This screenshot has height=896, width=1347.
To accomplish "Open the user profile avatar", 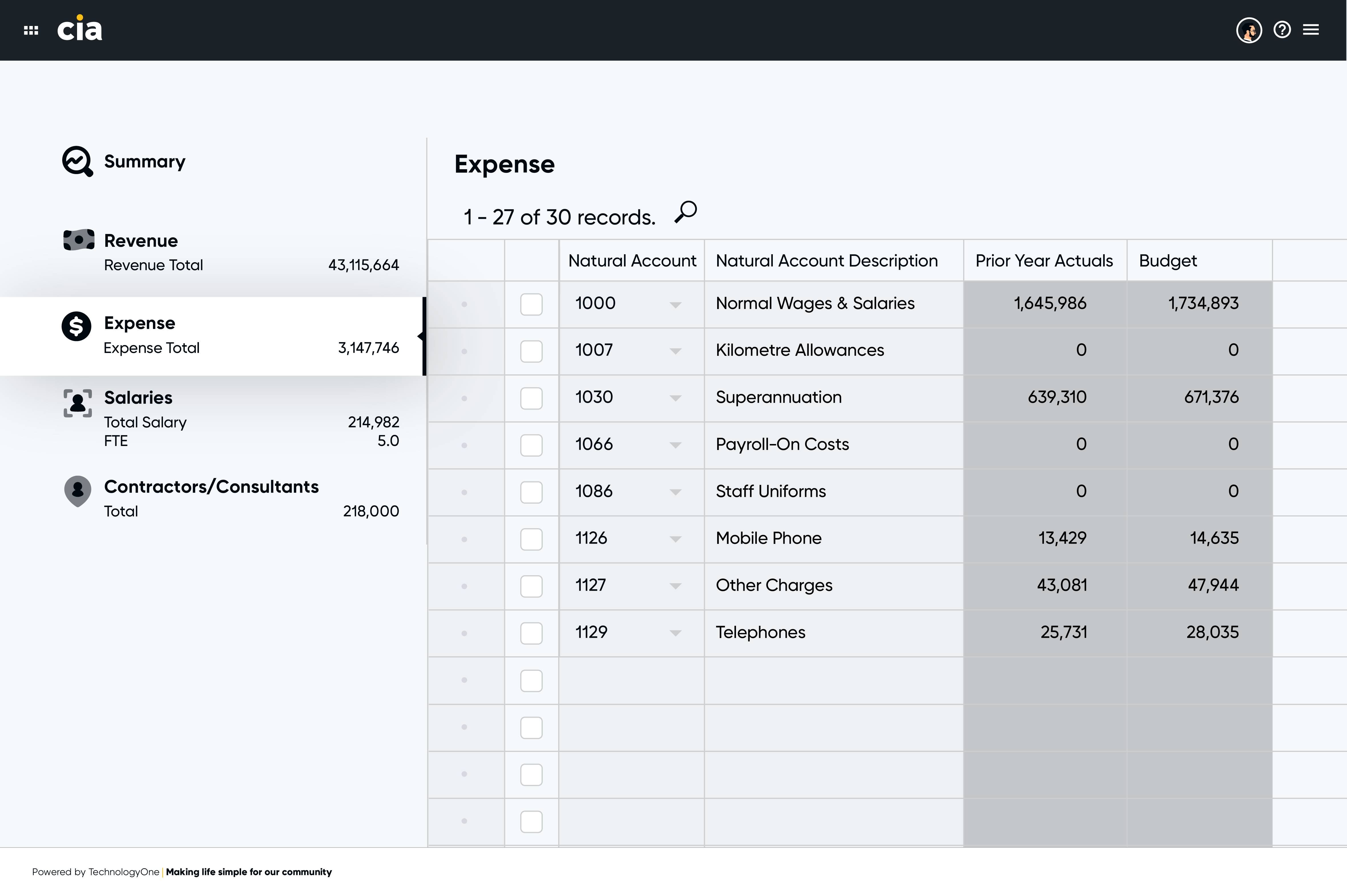I will [1249, 30].
